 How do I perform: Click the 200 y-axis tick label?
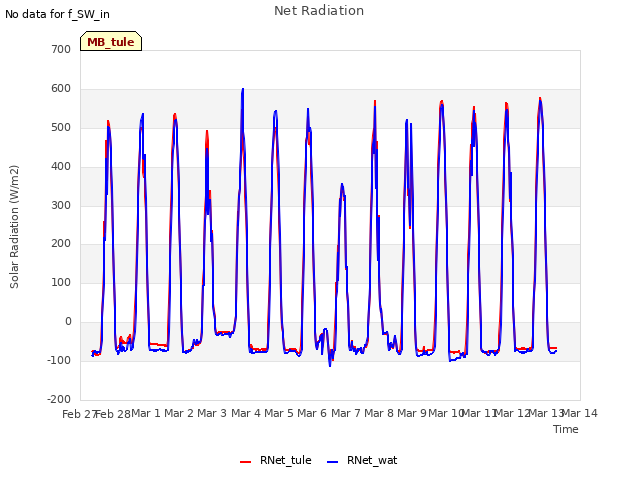(x=61, y=244)
